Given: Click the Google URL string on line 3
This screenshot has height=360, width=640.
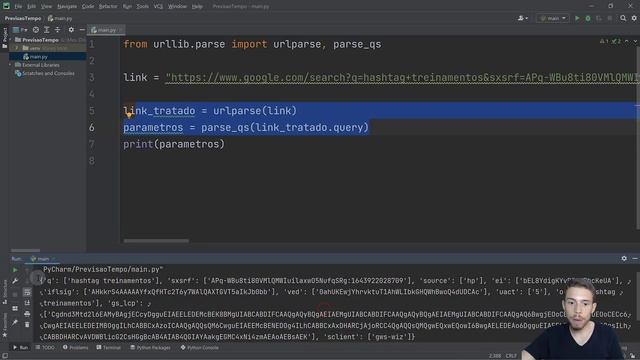Looking at the screenshot, I should pos(402,78).
